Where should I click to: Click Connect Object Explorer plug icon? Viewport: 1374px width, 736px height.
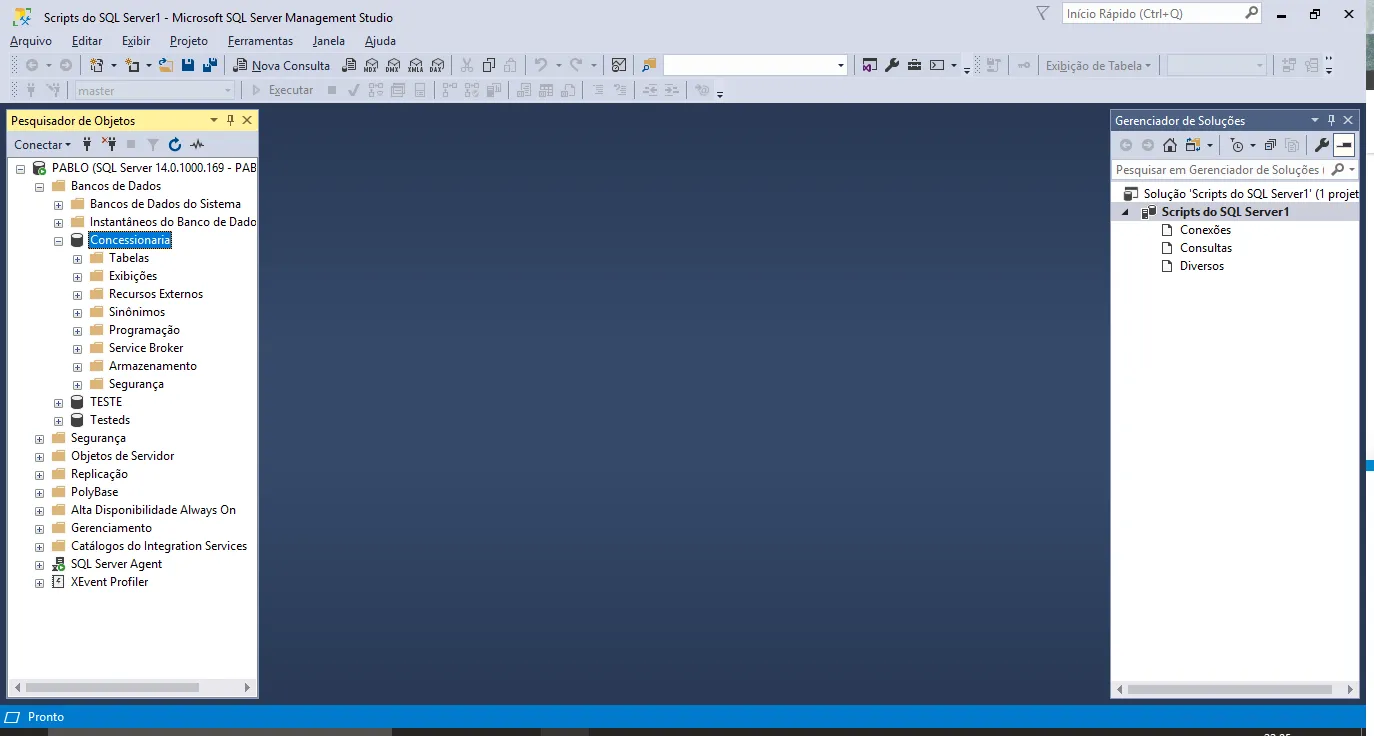(87, 144)
